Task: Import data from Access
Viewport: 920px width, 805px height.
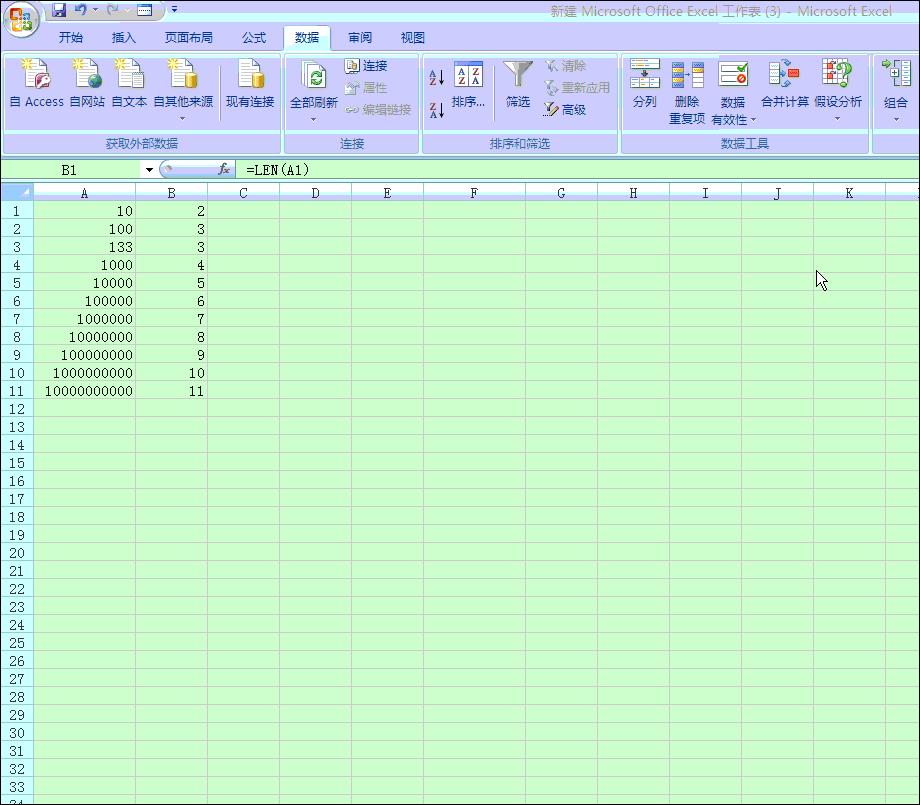Action: tap(36, 83)
